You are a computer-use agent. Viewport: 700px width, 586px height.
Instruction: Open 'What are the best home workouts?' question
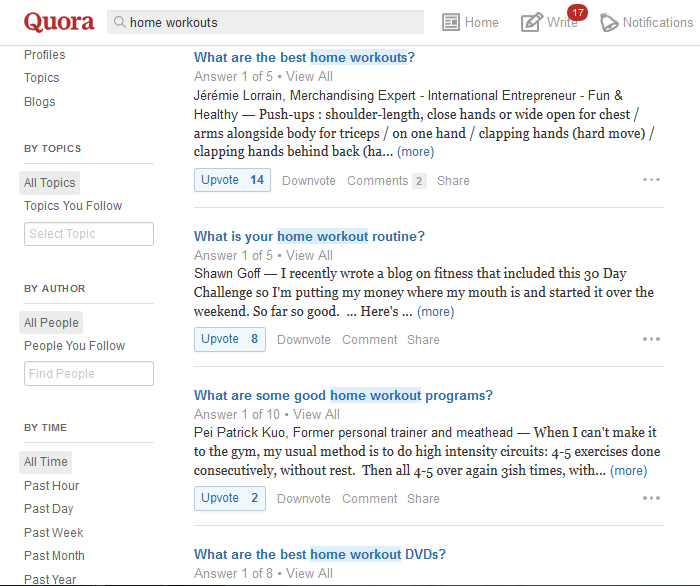pyautogui.click(x=304, y=57)
